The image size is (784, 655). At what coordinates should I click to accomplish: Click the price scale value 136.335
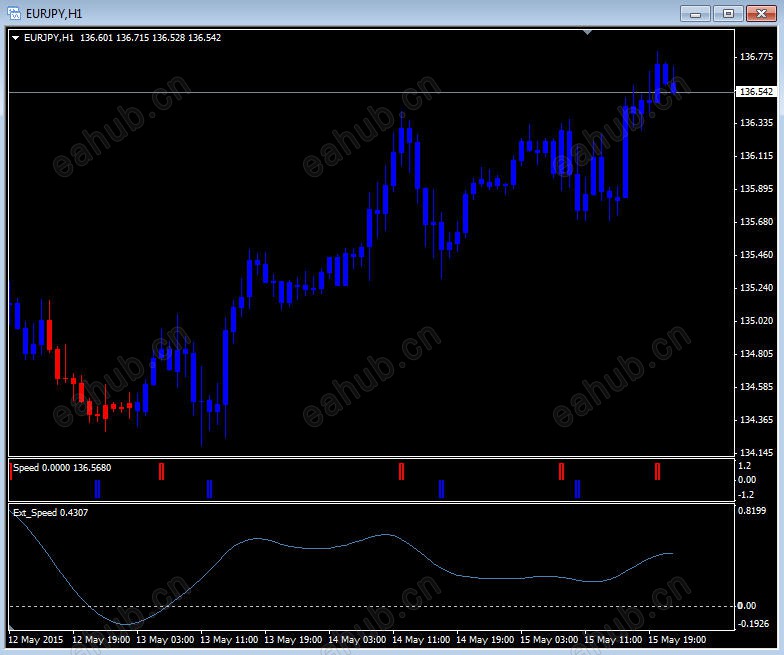(x=756, y=122)
